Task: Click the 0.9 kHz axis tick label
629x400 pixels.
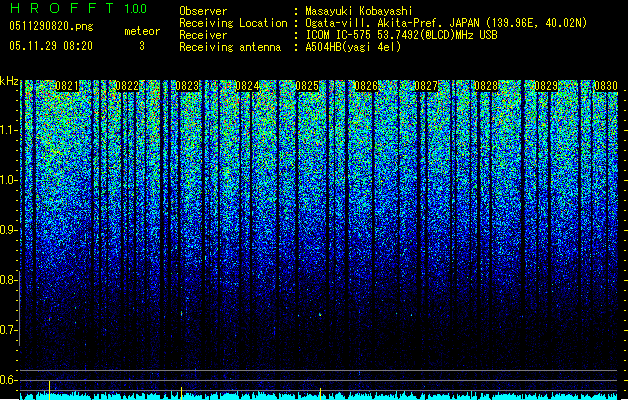Action: [8, 230]
